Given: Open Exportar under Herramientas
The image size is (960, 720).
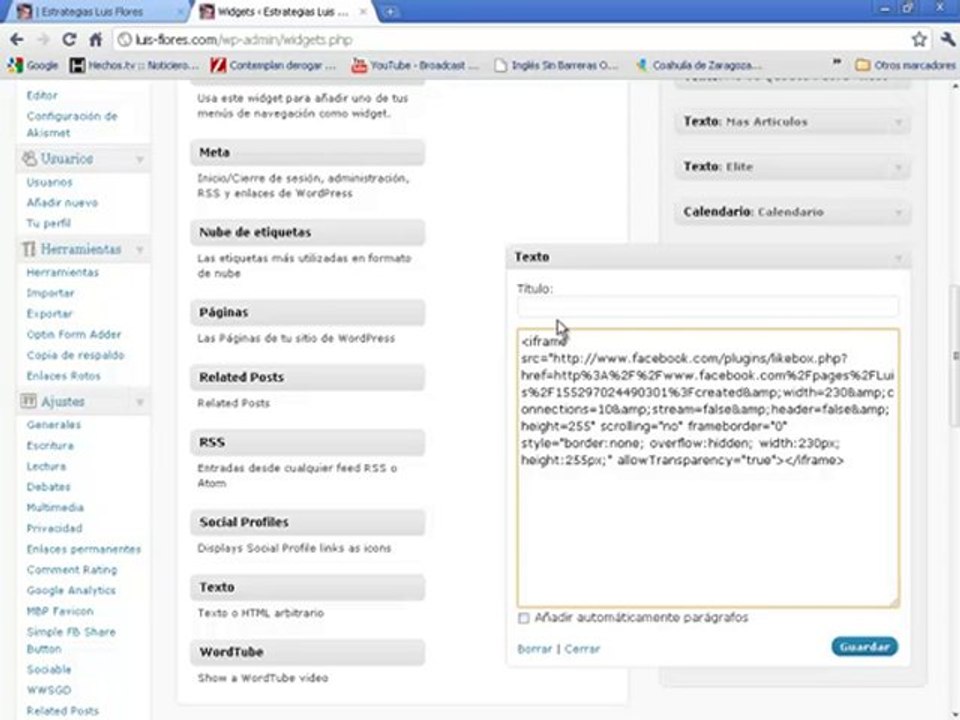Looking at the screenshot, I should tap(50, 314).
